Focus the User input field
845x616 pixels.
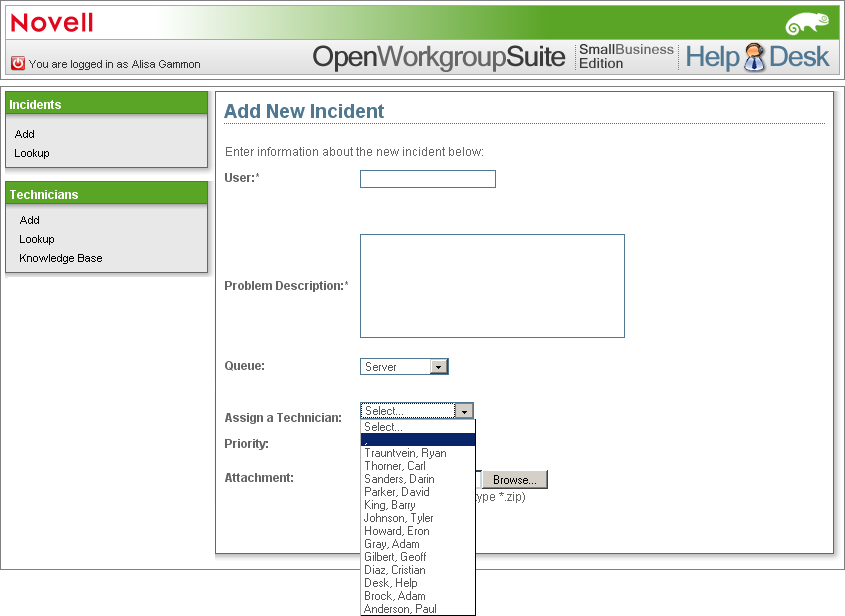(x=428, y=179)
